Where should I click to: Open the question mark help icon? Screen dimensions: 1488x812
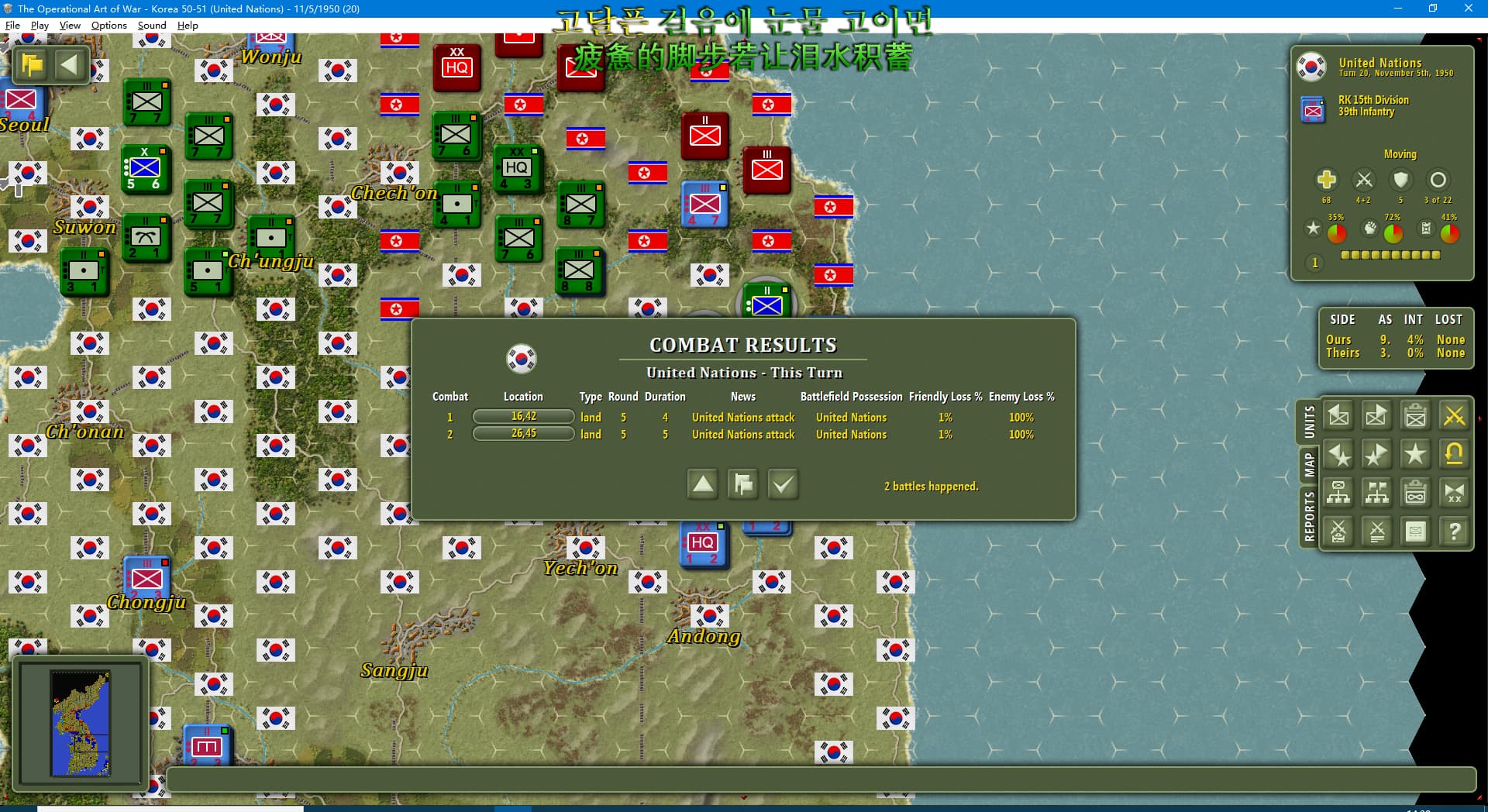click(1455, 532)
